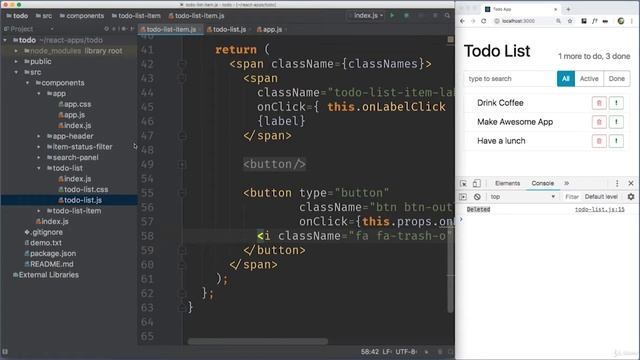Toggle Make Awesome App label as done

[515, 122]
